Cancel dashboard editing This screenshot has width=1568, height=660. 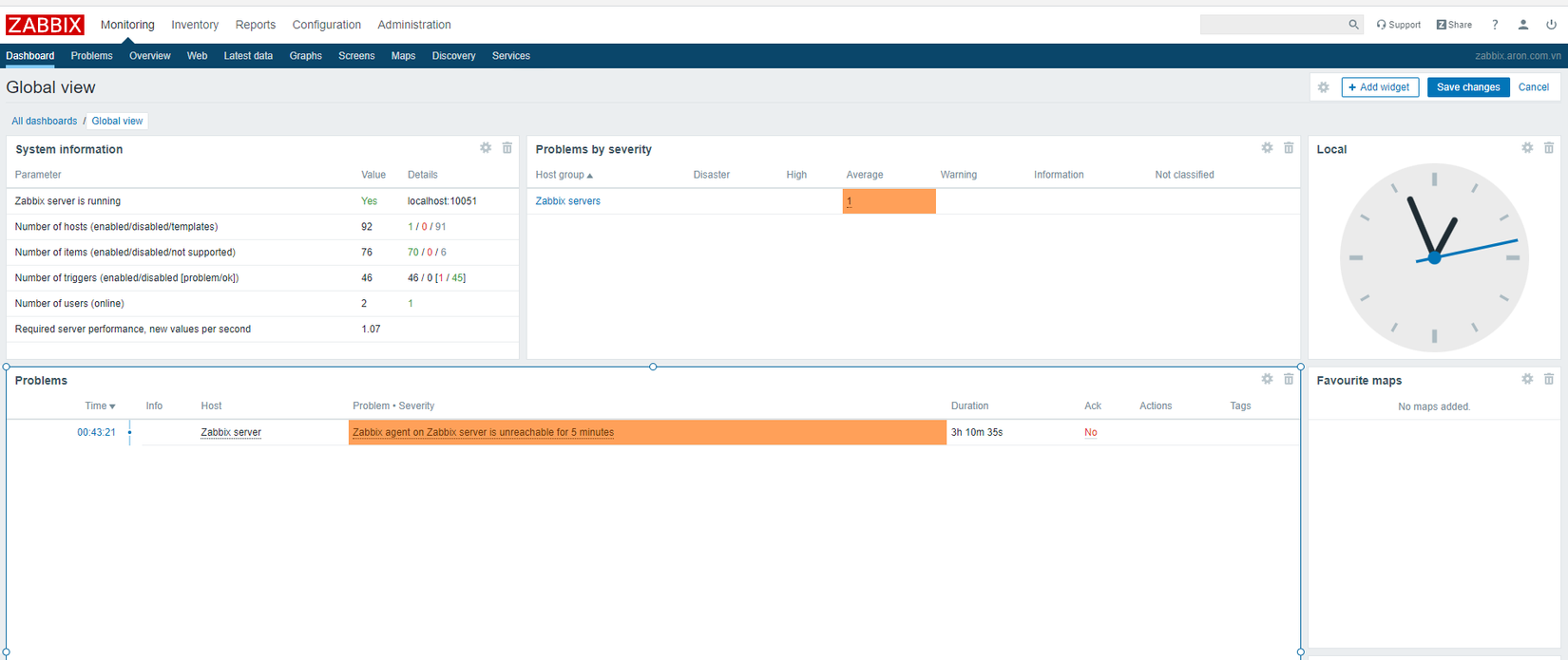click(x=1534, y=87)
